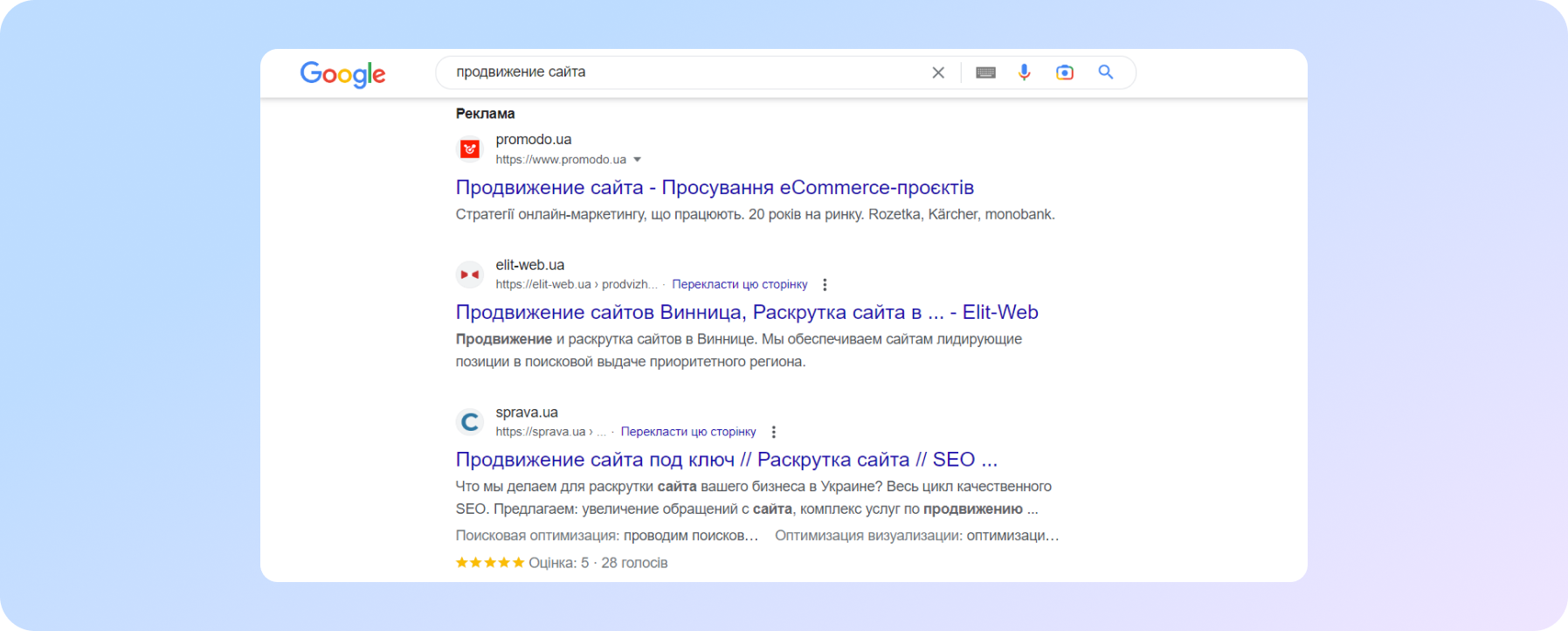Open result Продвижение сайта под ключ // Раскрутка сайта
This screenshot has height=631, width=1568.
726,460
